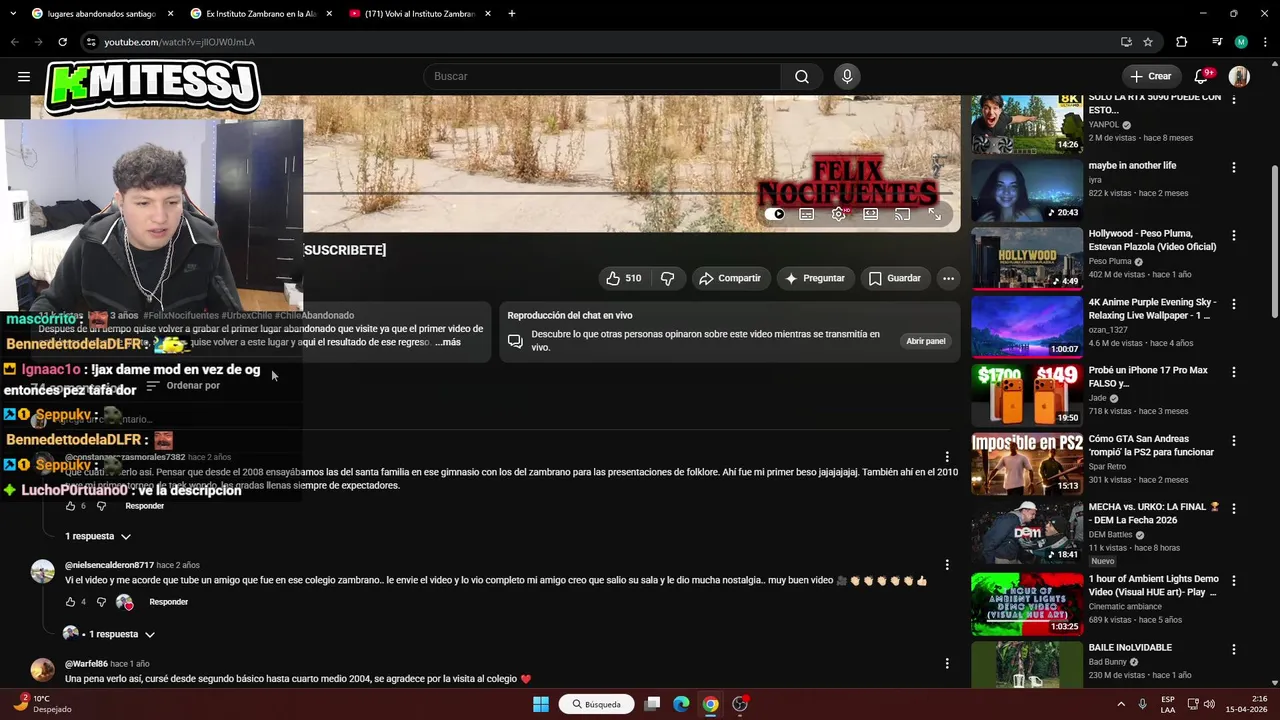Open the RTX 5090 video thumbnail

[x=1027, y=124]
